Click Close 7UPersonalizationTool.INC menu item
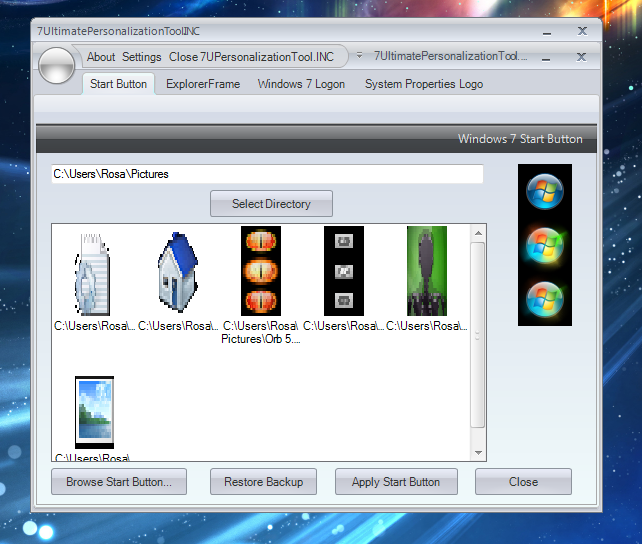 coord(251,57)
